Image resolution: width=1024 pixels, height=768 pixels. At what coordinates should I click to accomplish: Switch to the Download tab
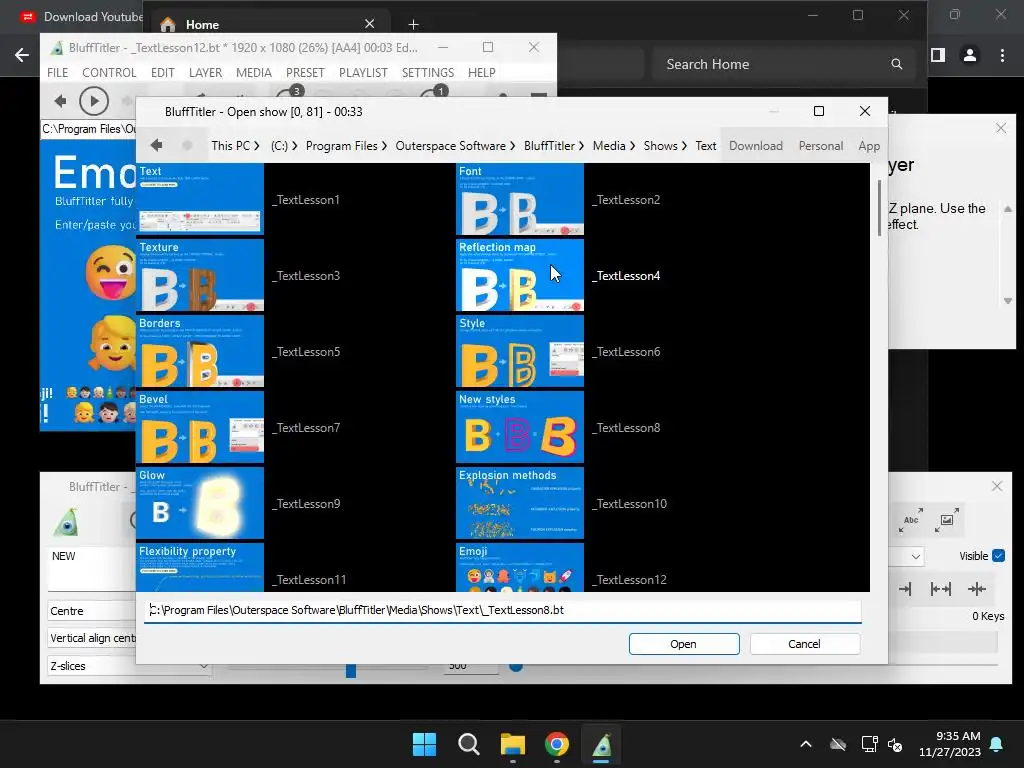(x=756, y=146)
